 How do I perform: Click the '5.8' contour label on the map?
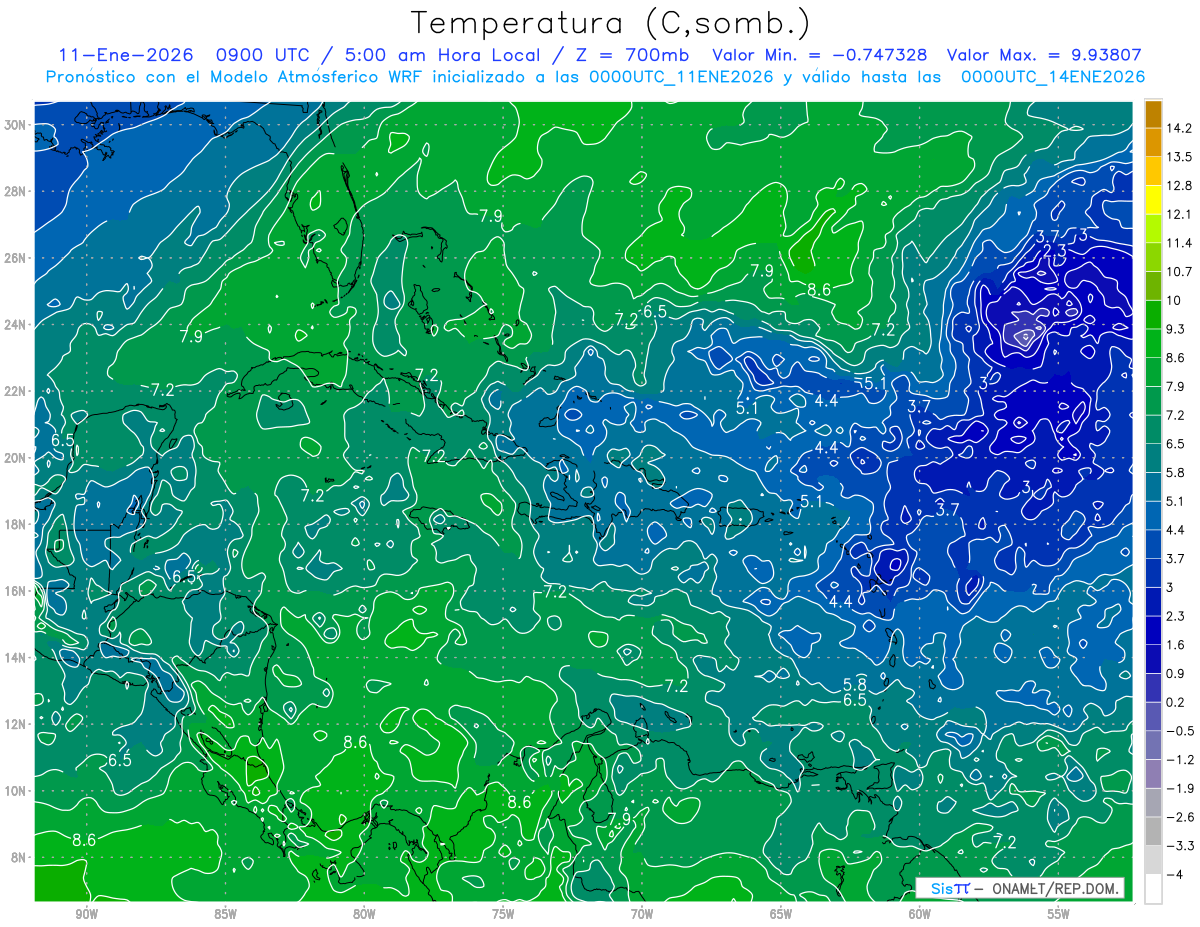(x=854, y=684)
